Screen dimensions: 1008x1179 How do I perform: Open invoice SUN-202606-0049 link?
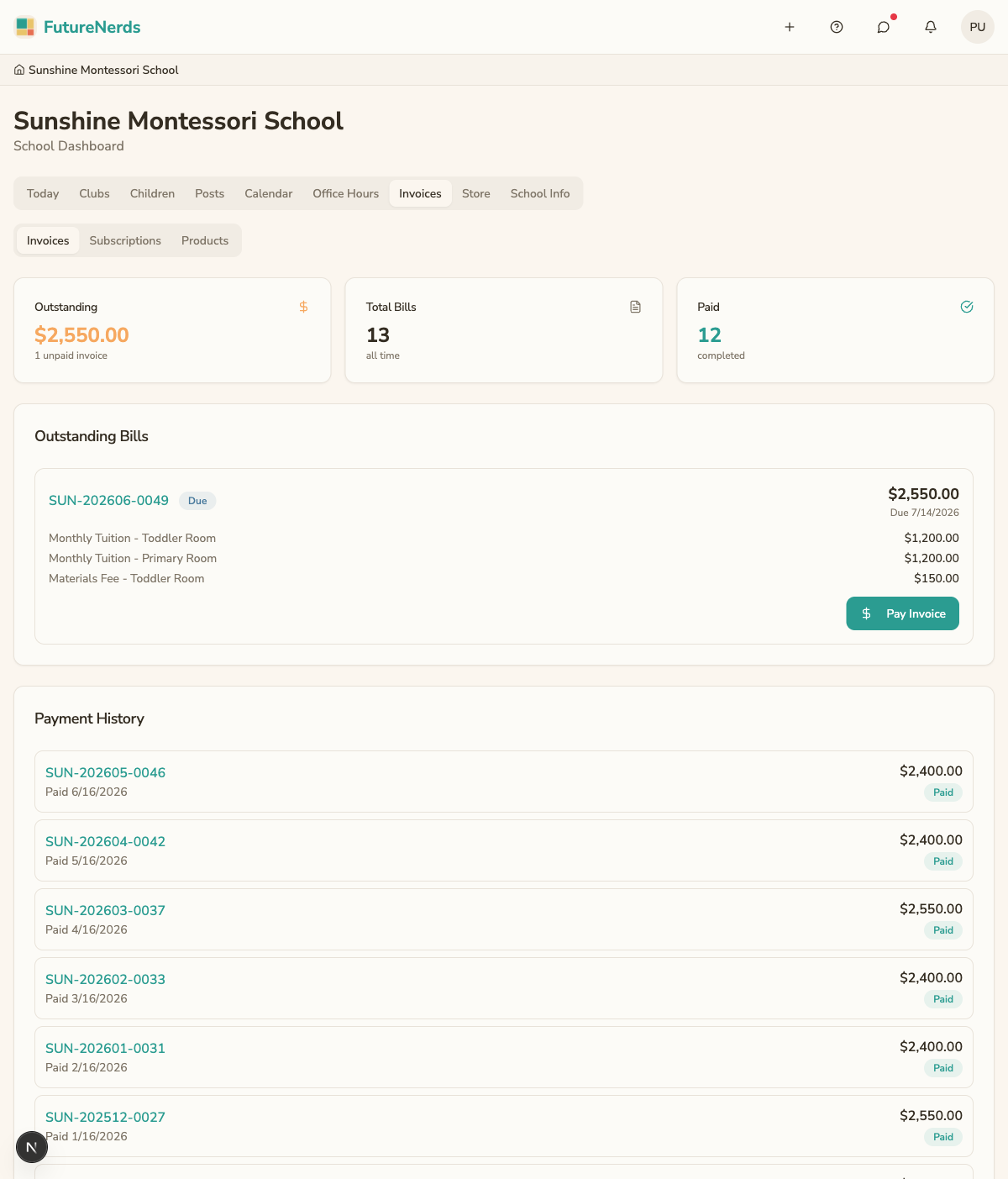108,500
